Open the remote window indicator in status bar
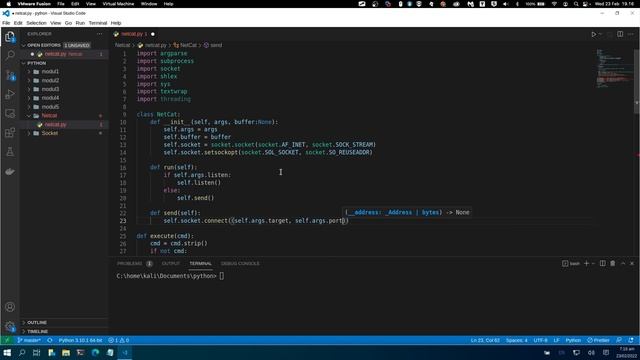This screenshot has height=360, width=640. pyautogui.click(x=7, y=340)
